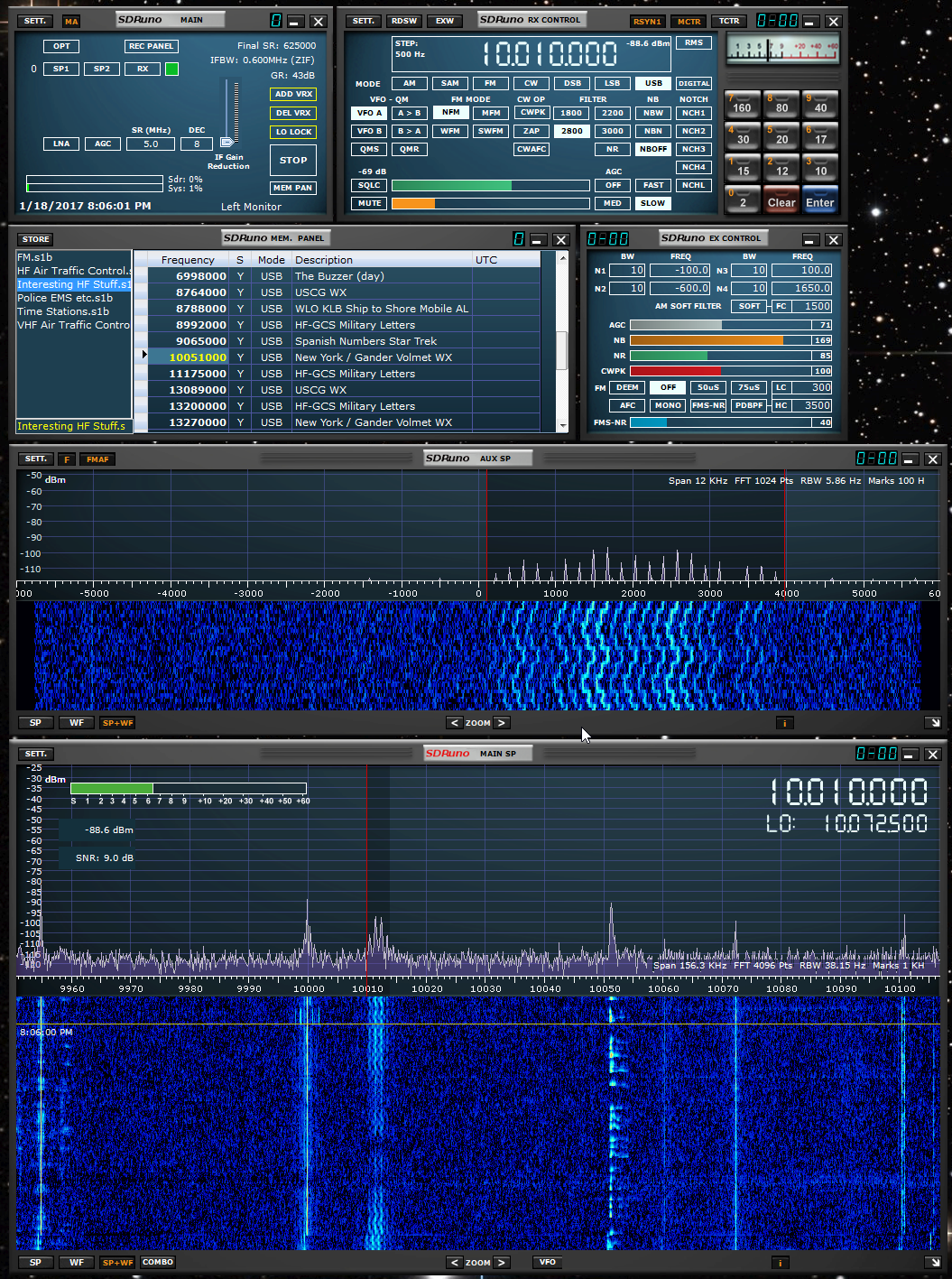Select the 10 meter band button
952x1279 pixels.
[x=820, y=167]
